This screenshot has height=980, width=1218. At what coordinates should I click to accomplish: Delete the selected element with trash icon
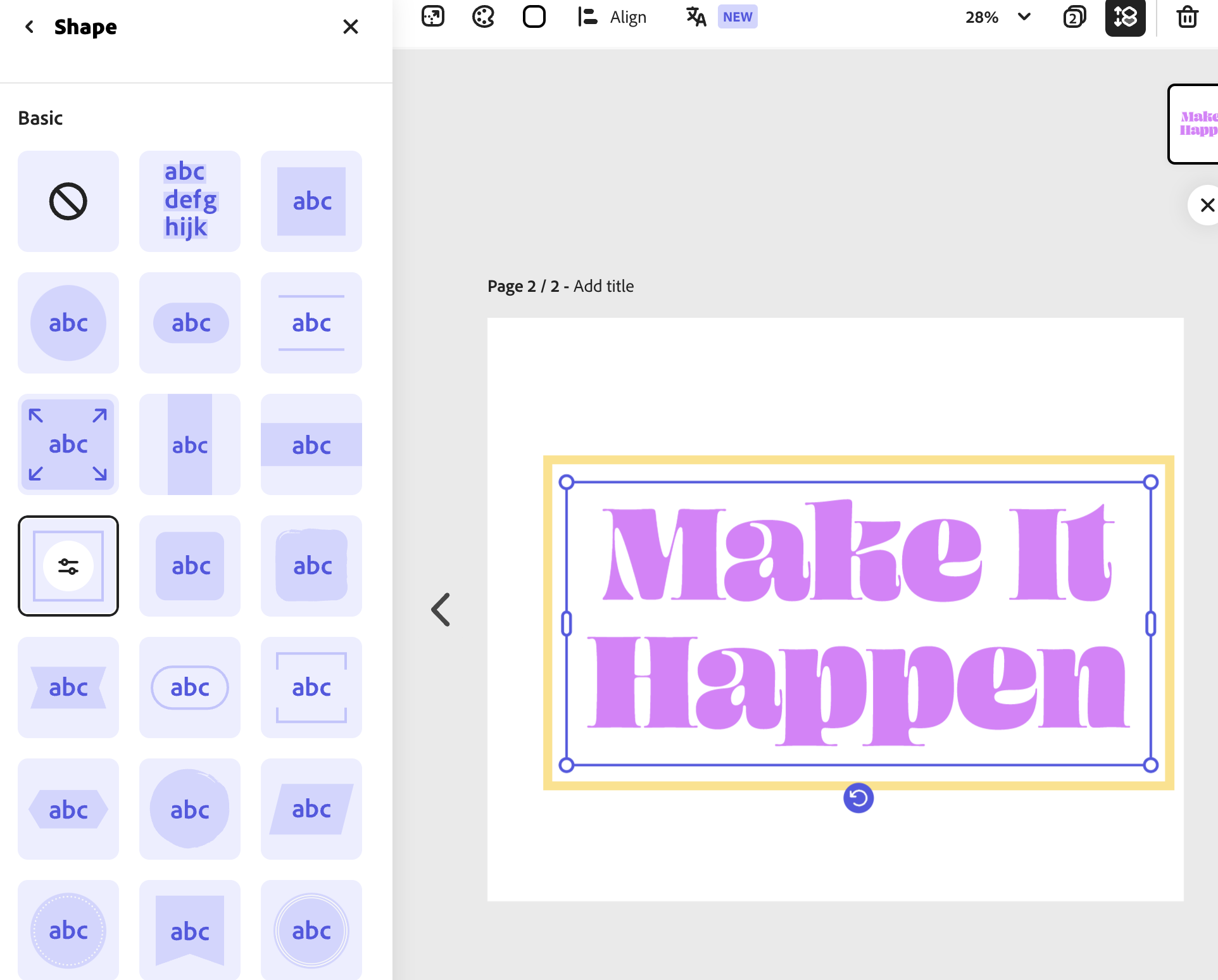tap(1187, 17)
